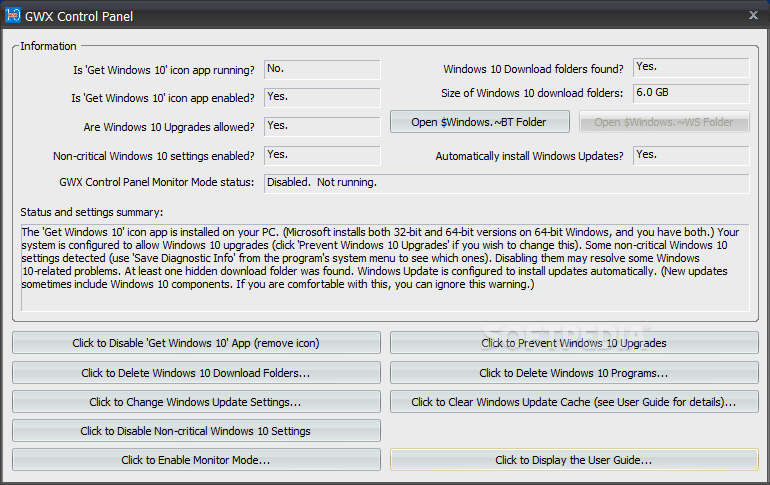Click inside the Status and settings summary text box
770x485 pixels.
[x=385, y=268]
